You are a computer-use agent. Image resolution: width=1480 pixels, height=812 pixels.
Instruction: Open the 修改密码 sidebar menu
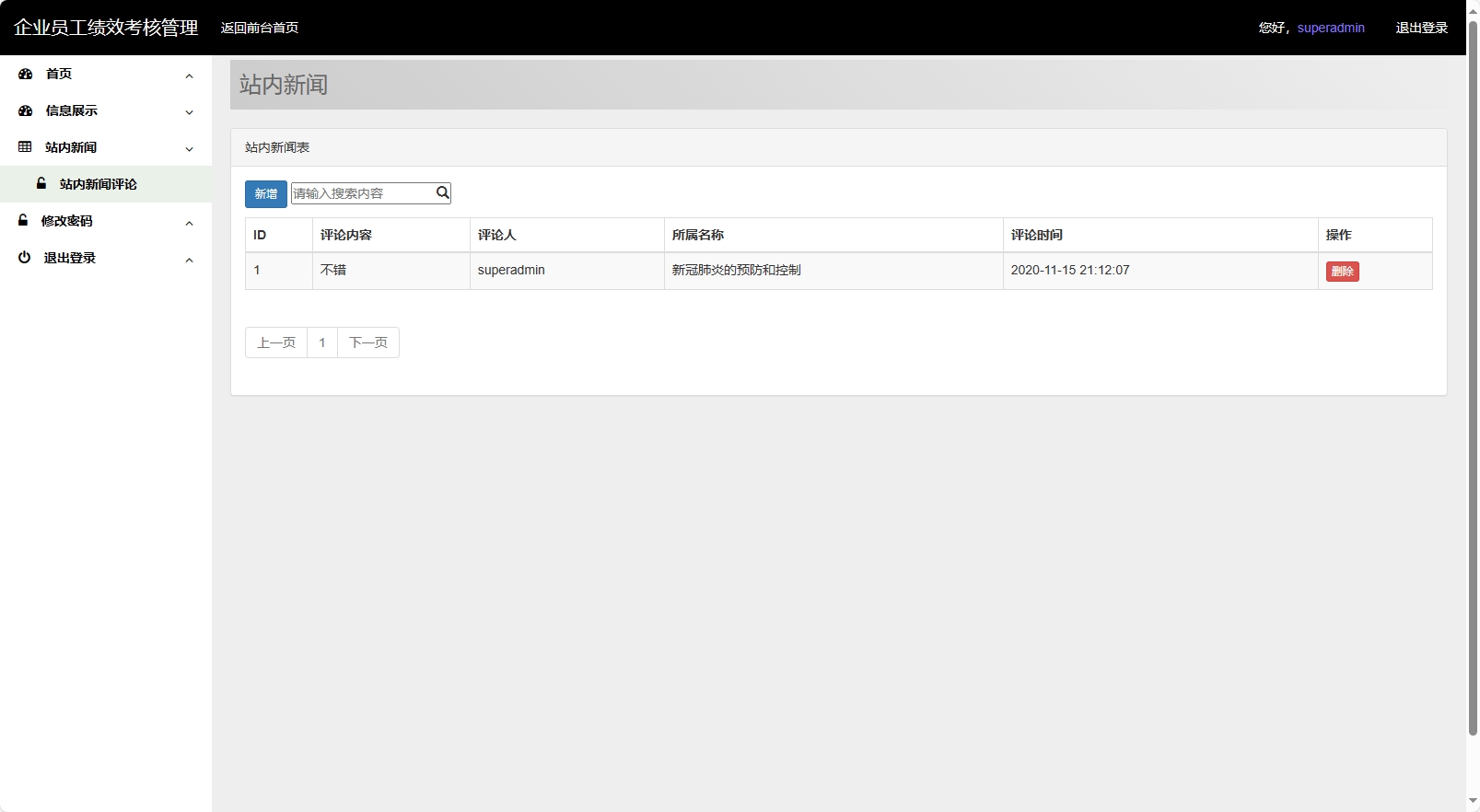pos(106,221)
